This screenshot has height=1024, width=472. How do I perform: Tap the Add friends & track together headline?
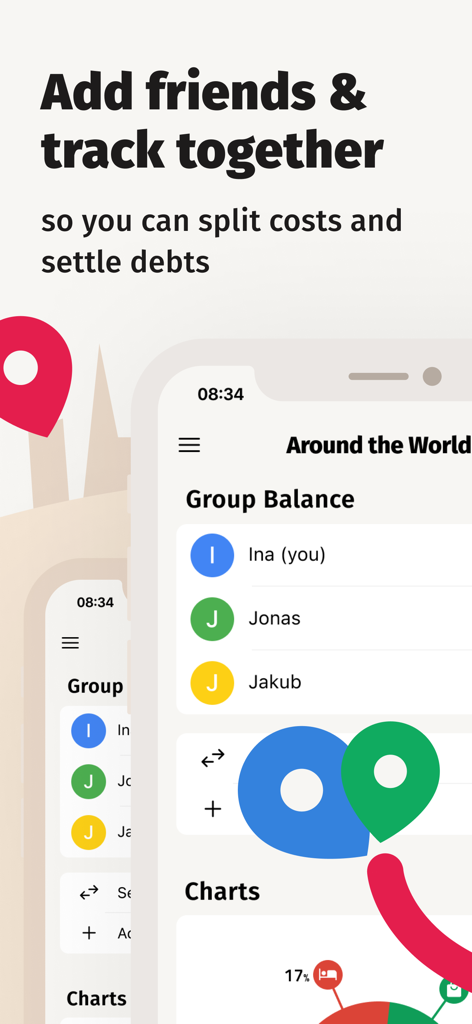[x=212, y=121]
